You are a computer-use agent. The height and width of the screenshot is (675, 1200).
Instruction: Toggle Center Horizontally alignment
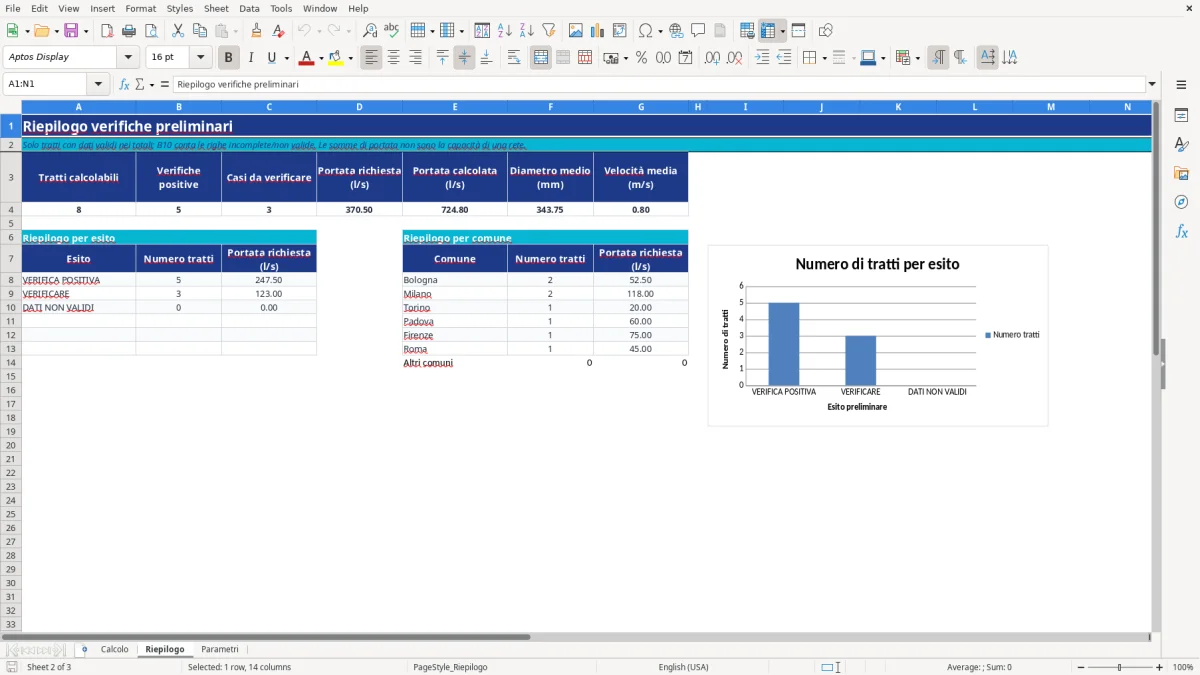point(394,58)
